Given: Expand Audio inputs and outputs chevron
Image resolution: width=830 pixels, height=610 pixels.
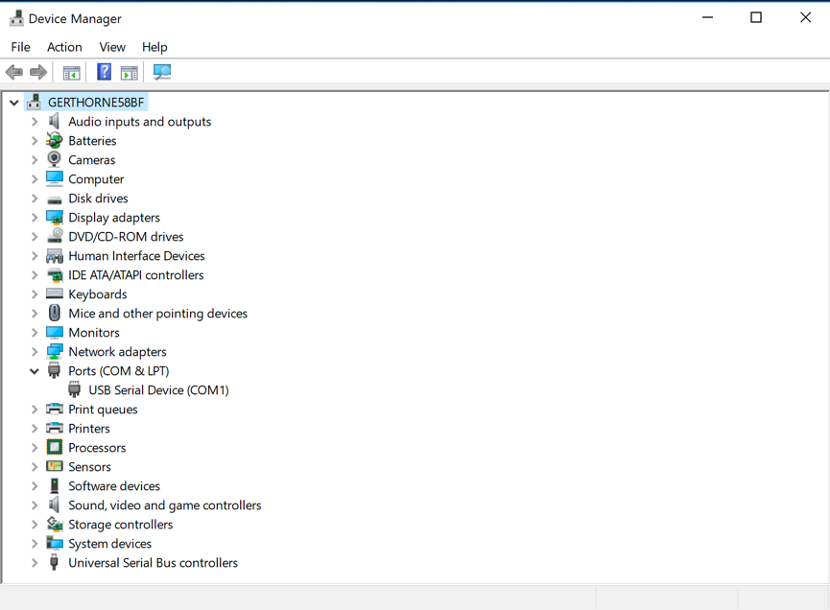Looking at the screenshot, I should click(x=34, y=122).
